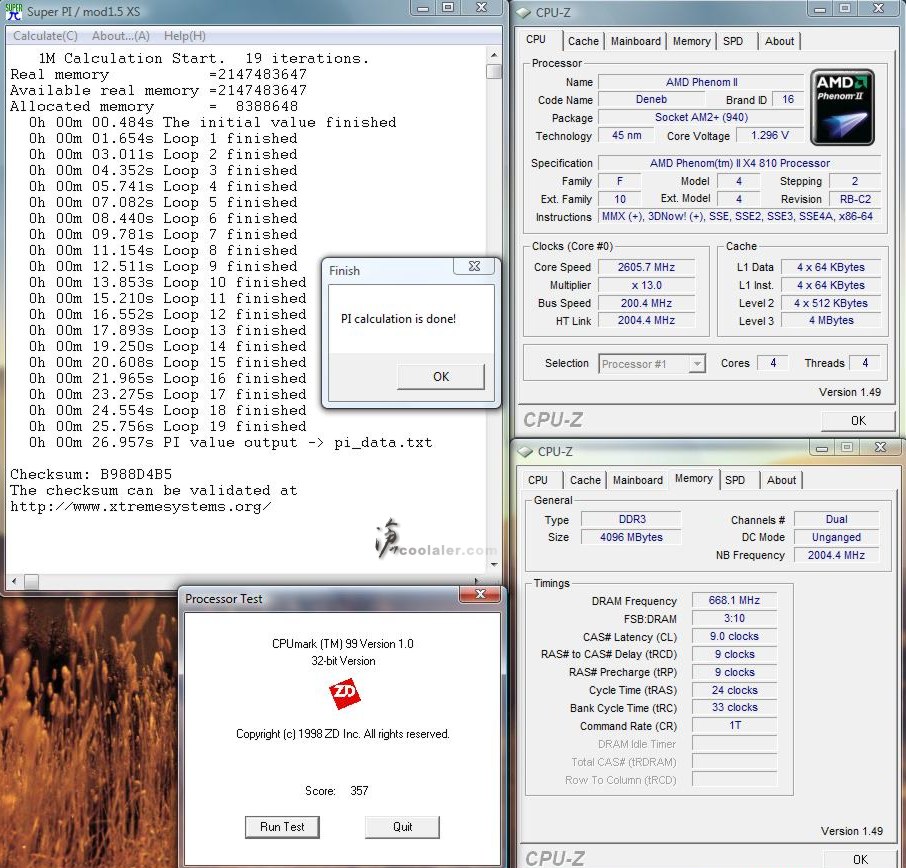Click the Revision value RB-C2
Viewport: 906px width, 868px height.
point(855,199)
